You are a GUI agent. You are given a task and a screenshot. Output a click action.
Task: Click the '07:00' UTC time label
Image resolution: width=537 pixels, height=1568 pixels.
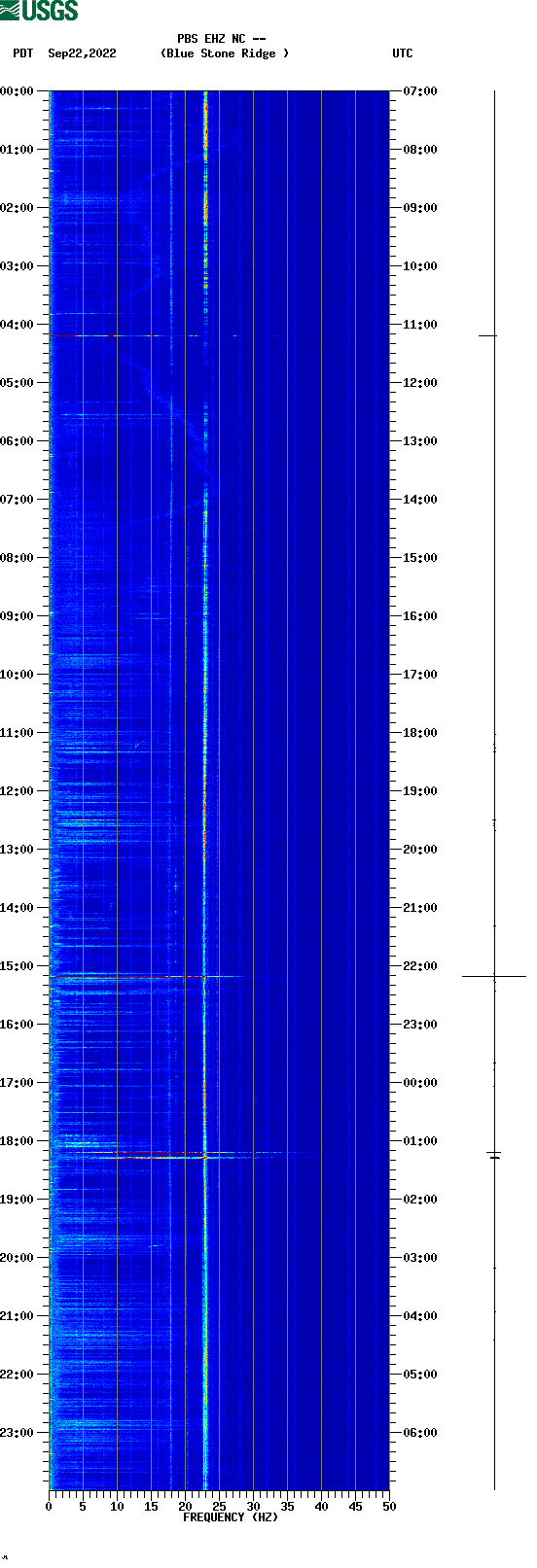420,91
